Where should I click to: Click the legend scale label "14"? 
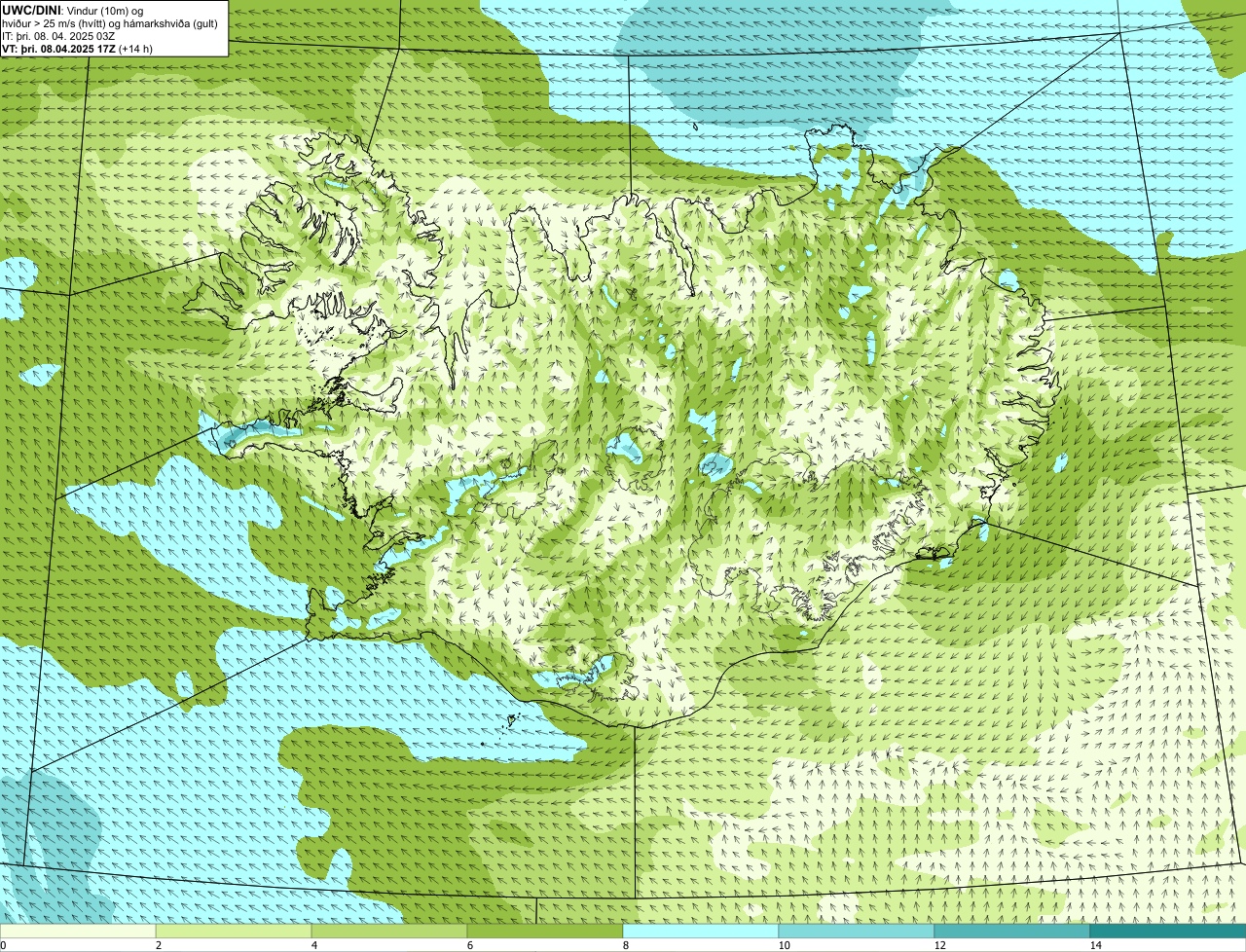[x=1095, y=945]
